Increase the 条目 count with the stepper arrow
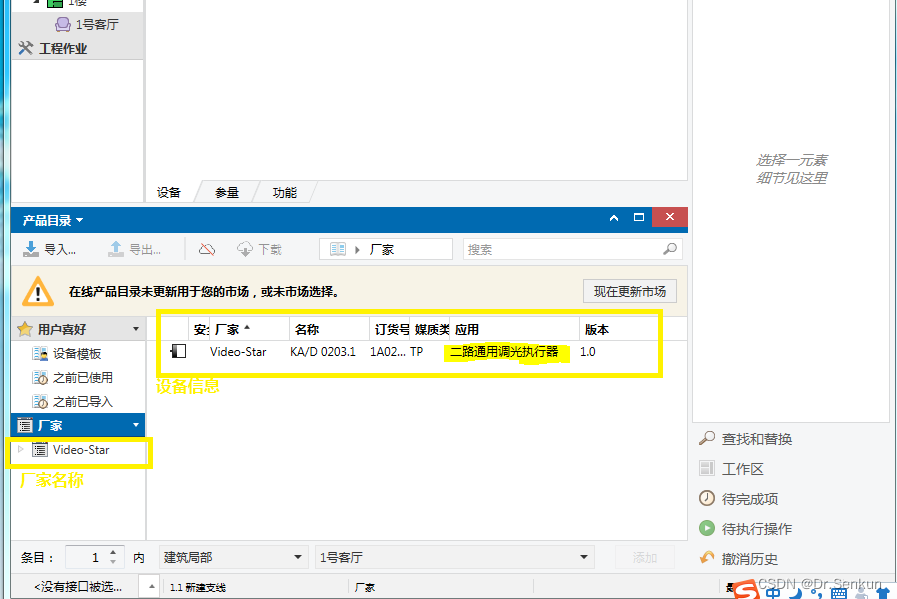 pyautogui.click(x=113, y=553)
